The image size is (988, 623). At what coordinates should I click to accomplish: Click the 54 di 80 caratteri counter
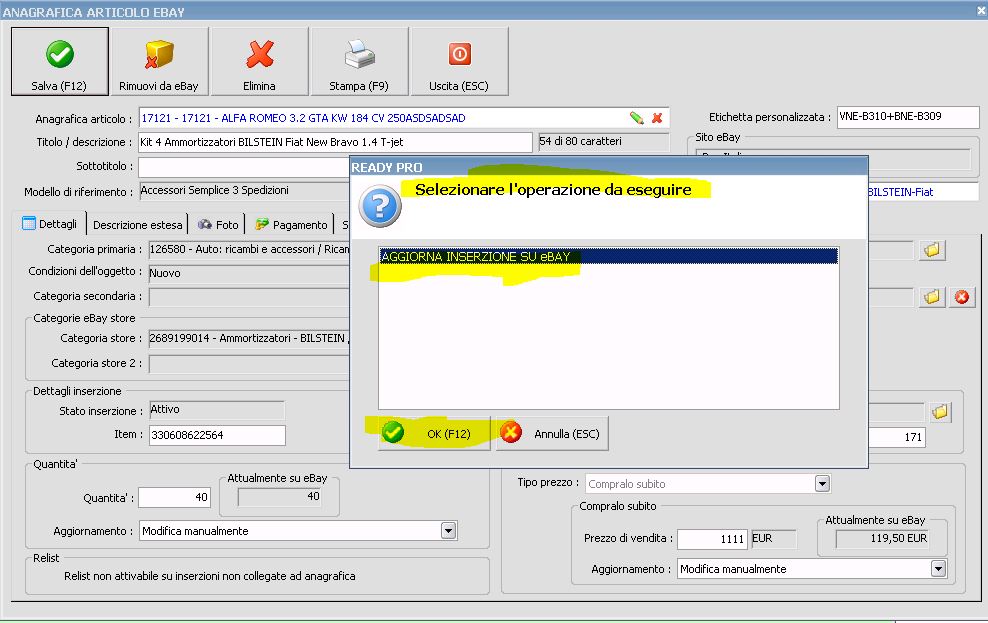[x=603, y=142]
